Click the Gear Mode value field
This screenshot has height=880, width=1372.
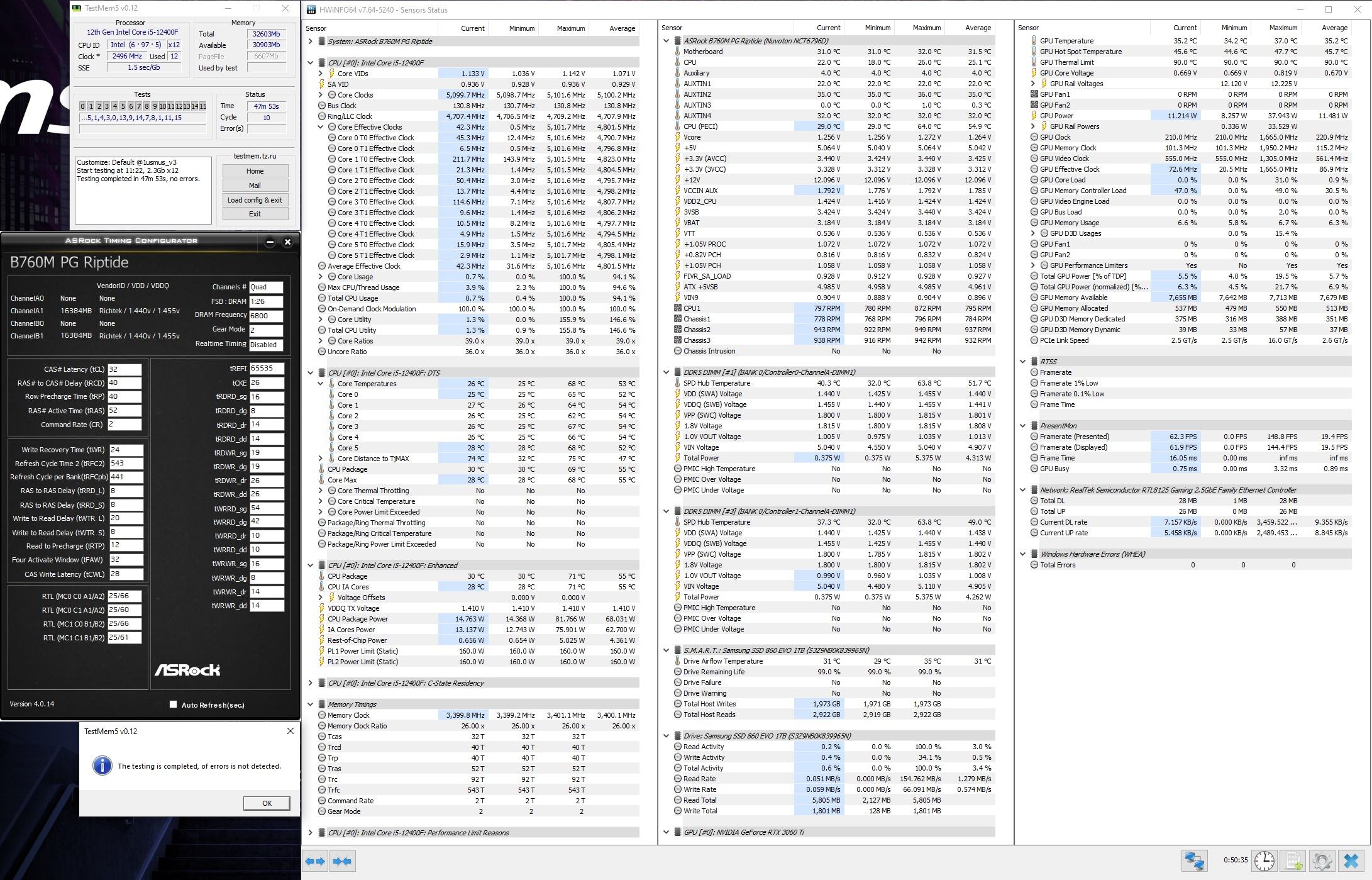click(x=266, y=330)
